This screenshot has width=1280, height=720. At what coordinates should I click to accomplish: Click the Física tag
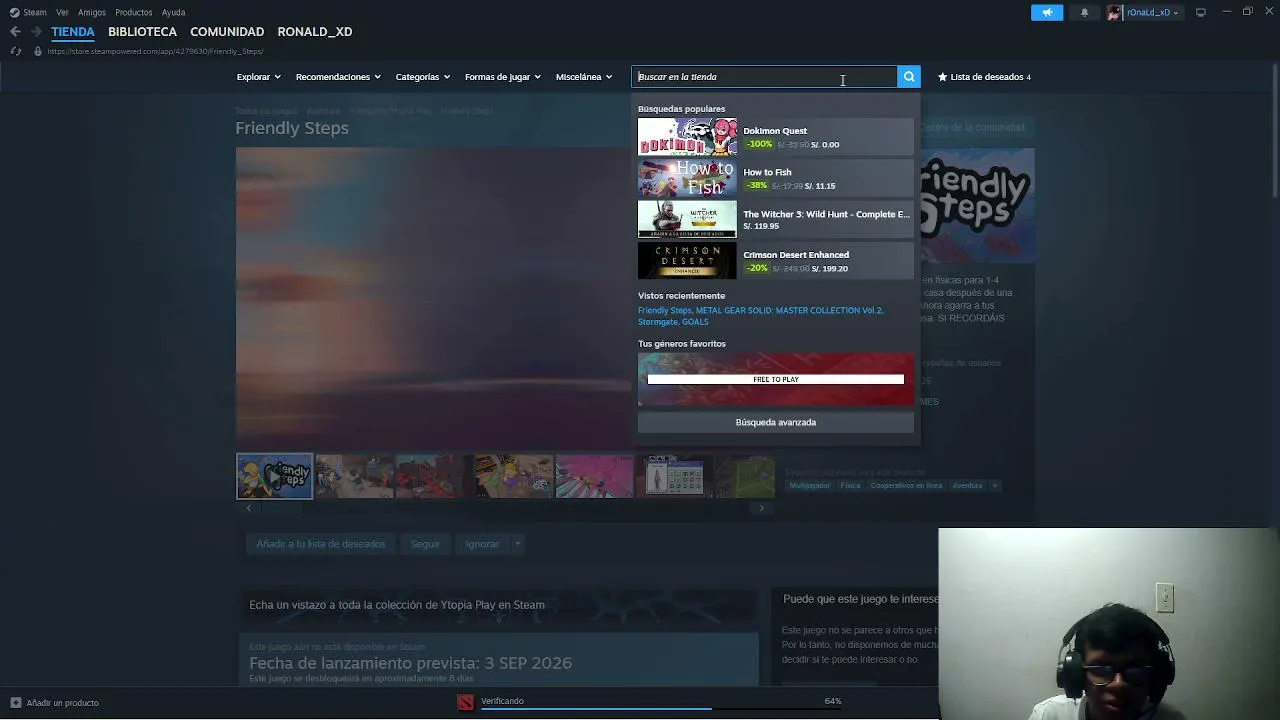850,486
